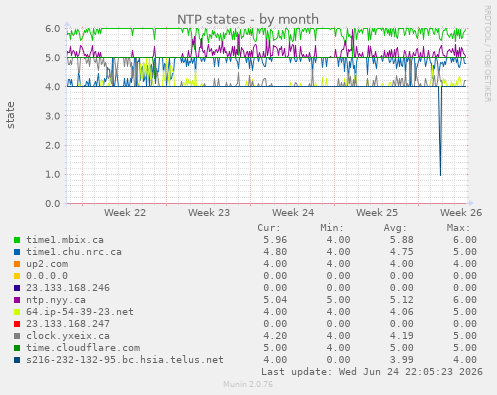The height and width of the screenshot is (395, 497).
Task: Select the 23.133.168.247 legend label
Action: point(68,324)
